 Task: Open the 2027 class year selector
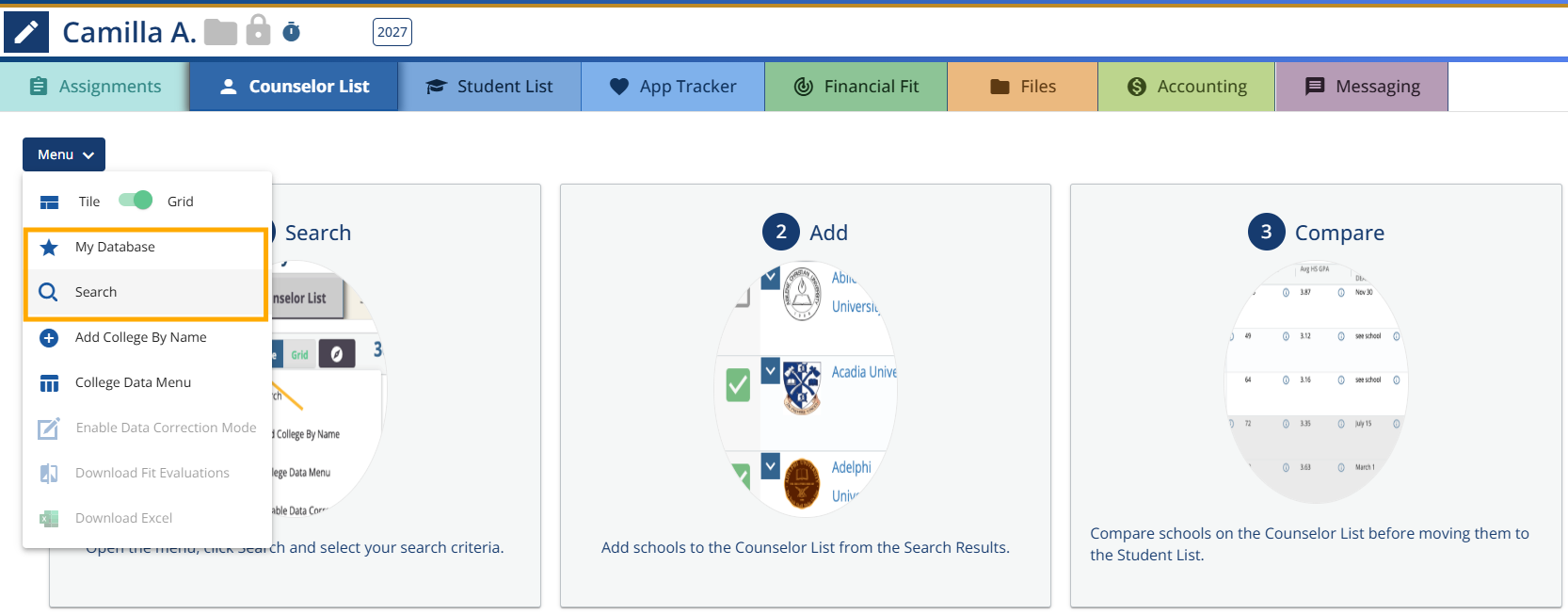[x=392, y=32]
